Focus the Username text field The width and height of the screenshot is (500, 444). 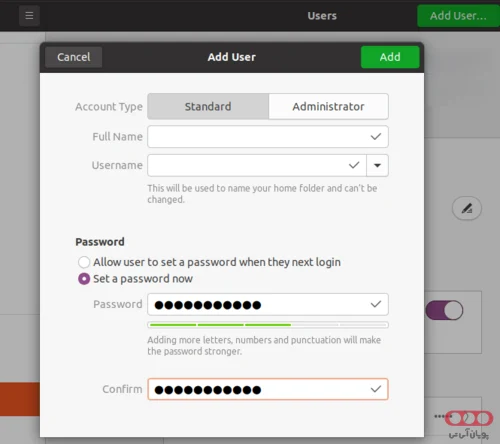click(257, 165)
